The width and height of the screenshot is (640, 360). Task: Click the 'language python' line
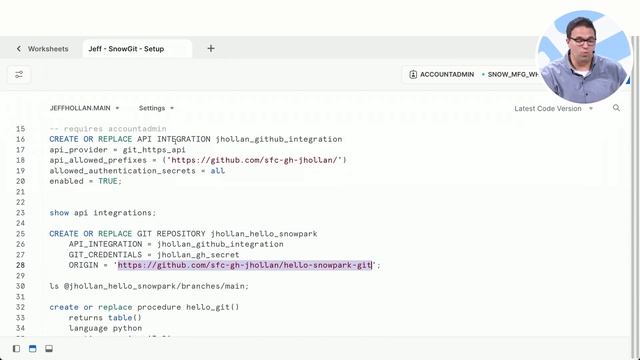pyautogui.click(x=105, y=328)
